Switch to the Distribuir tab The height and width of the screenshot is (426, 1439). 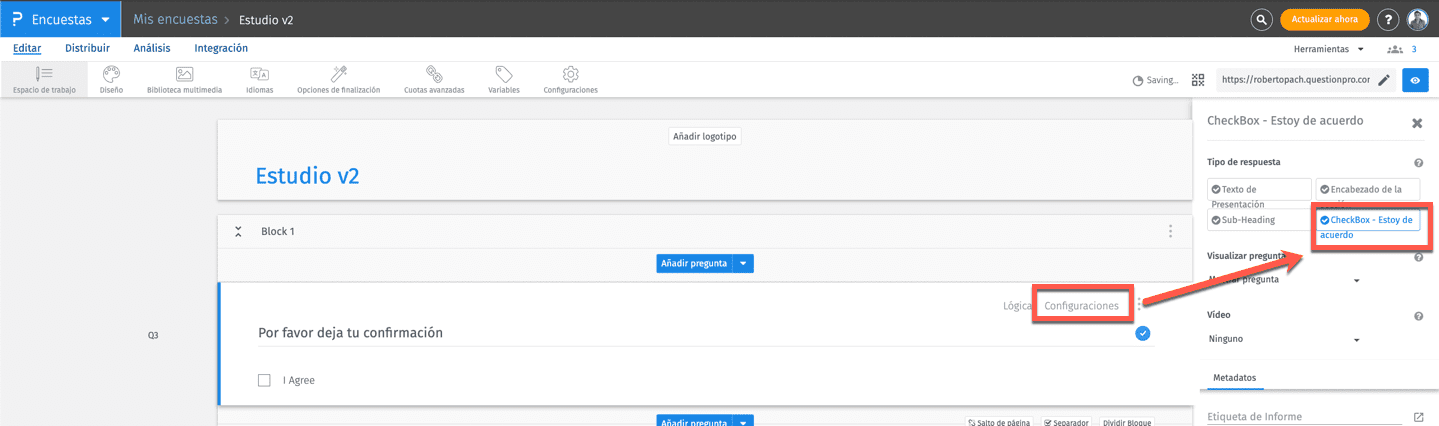pyautogui.click(x=87, y=48)
